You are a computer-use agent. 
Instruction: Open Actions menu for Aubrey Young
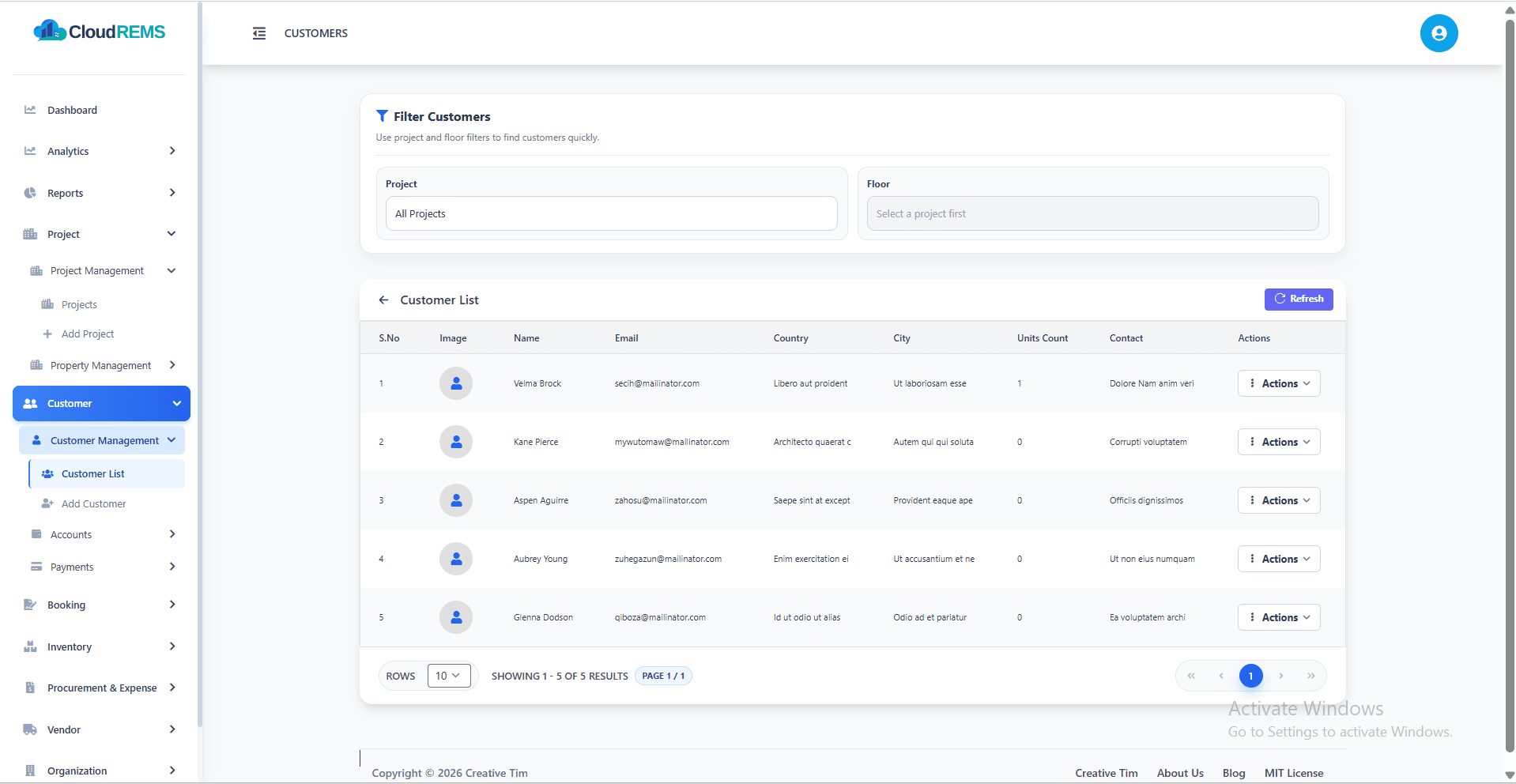[x=1279, y=559]
